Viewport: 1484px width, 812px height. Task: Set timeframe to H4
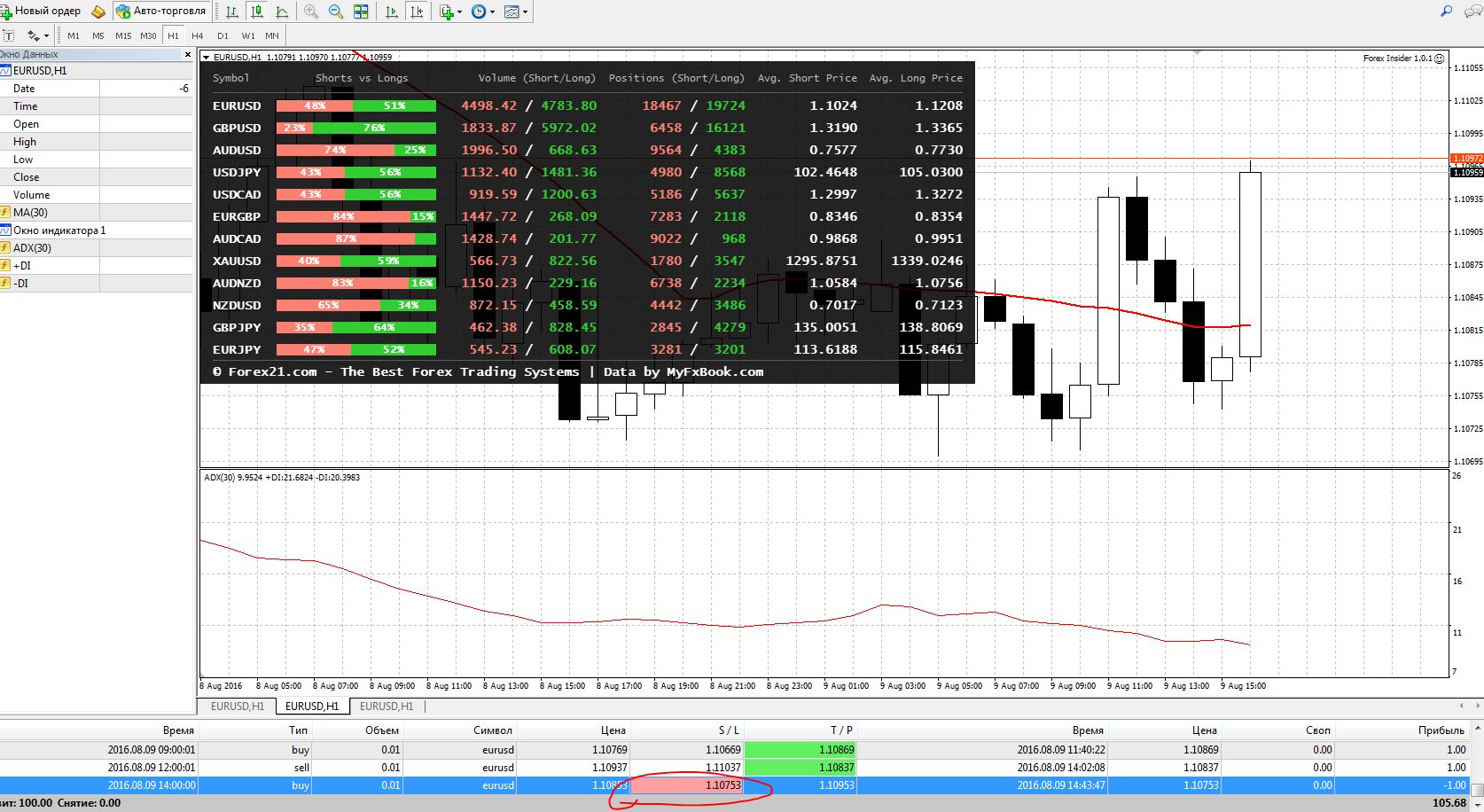coord(198,35)
